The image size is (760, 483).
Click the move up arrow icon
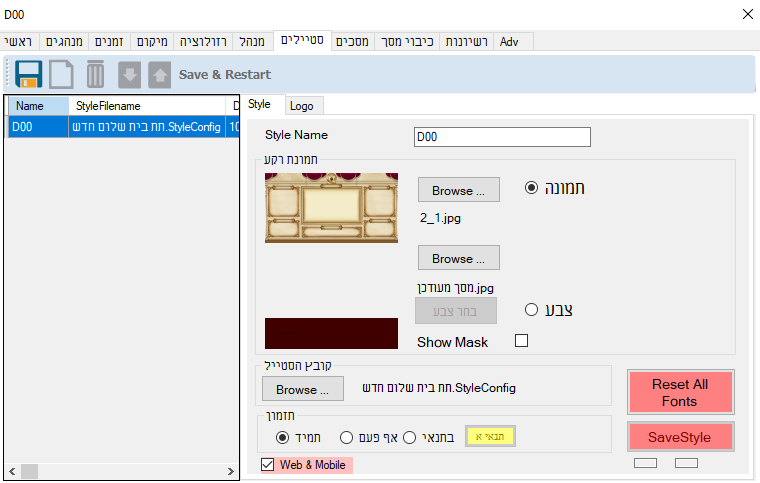(x=159, y=75)
